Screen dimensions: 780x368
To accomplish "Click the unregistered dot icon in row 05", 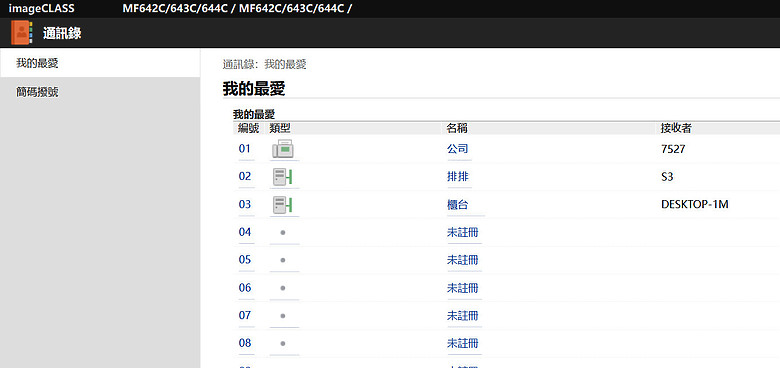I will click(283, 260).
